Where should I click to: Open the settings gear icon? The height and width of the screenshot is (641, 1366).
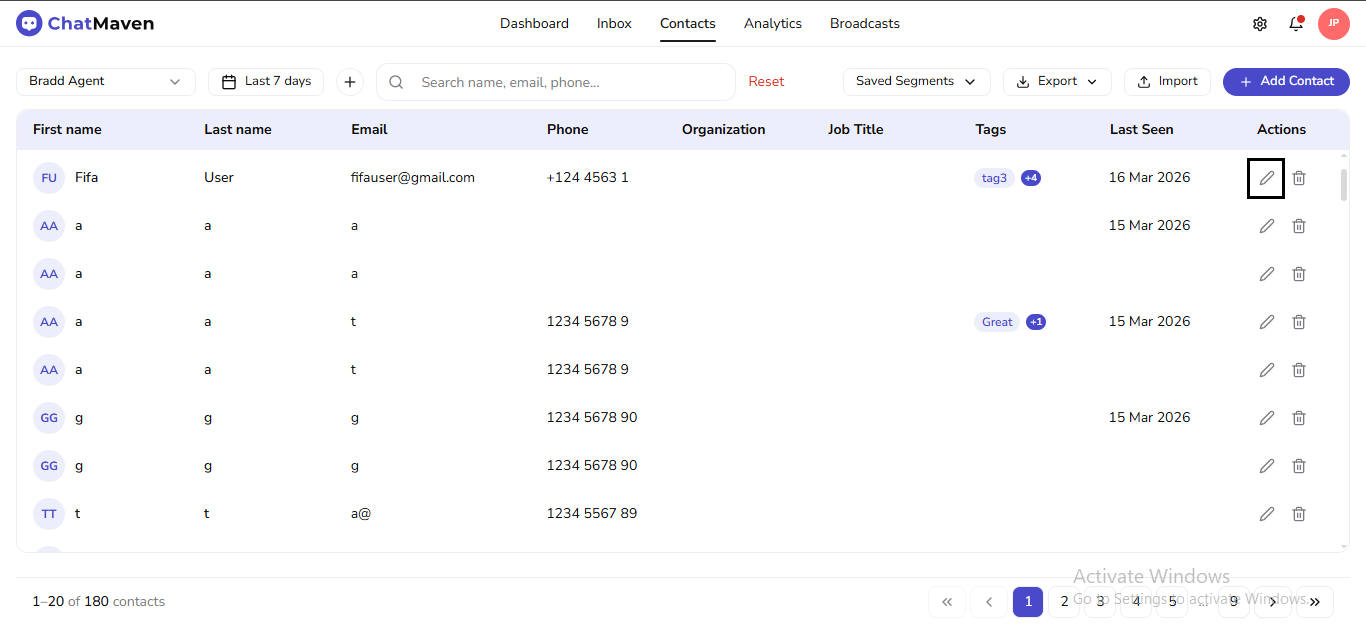pyautogui.click(x=1260, y=23)
